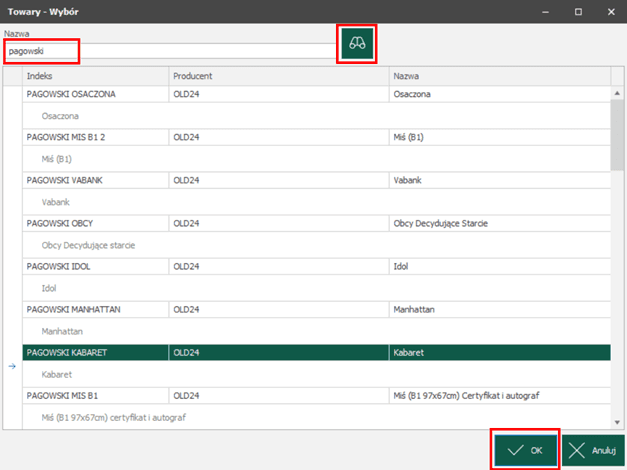Viewport: 627px width, 470px height.
Task: Select the PAGOWSKI OSACZONA index cell
Action: pos(96,94)
